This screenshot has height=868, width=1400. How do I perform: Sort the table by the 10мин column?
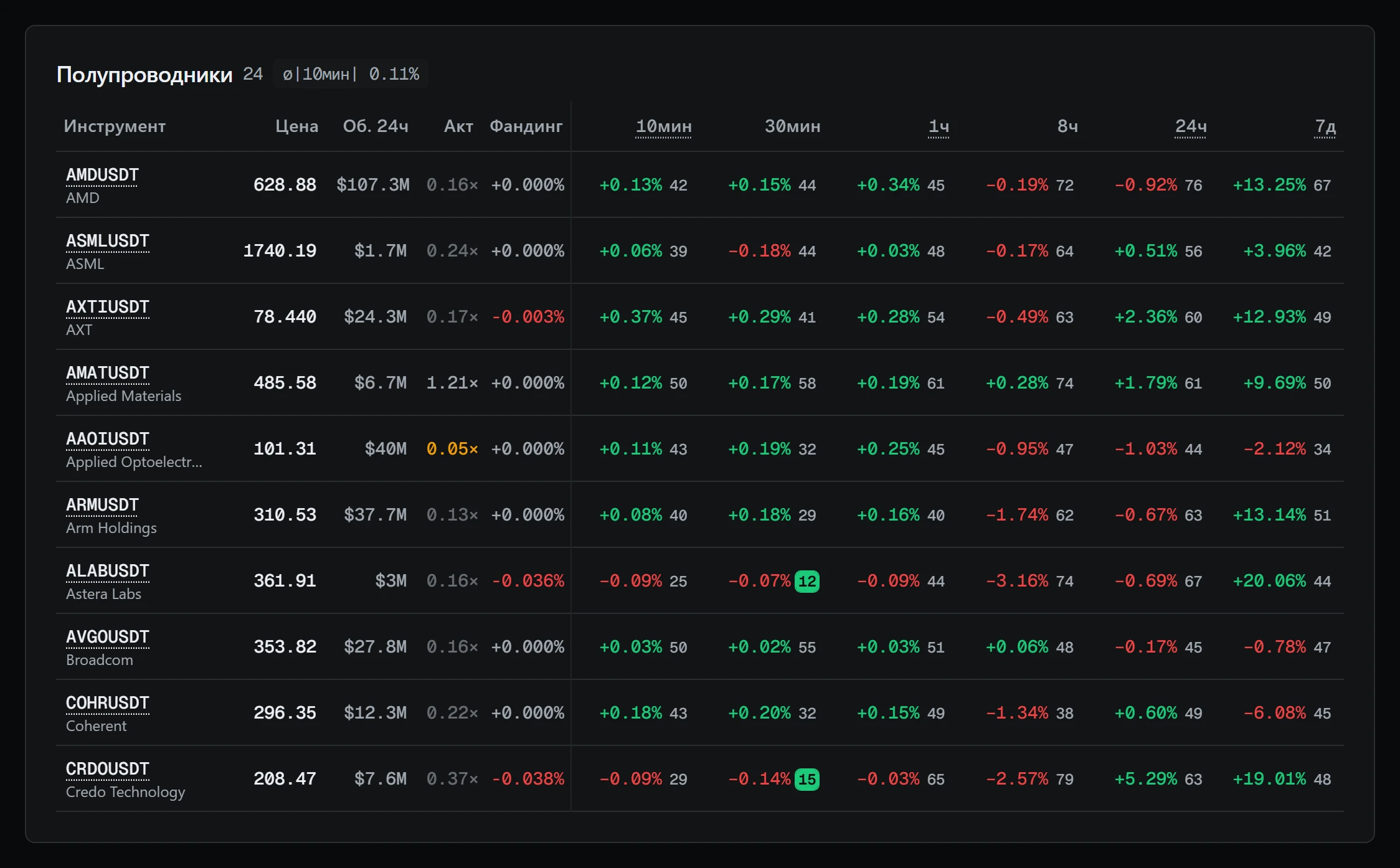click(x=663, y=126)
